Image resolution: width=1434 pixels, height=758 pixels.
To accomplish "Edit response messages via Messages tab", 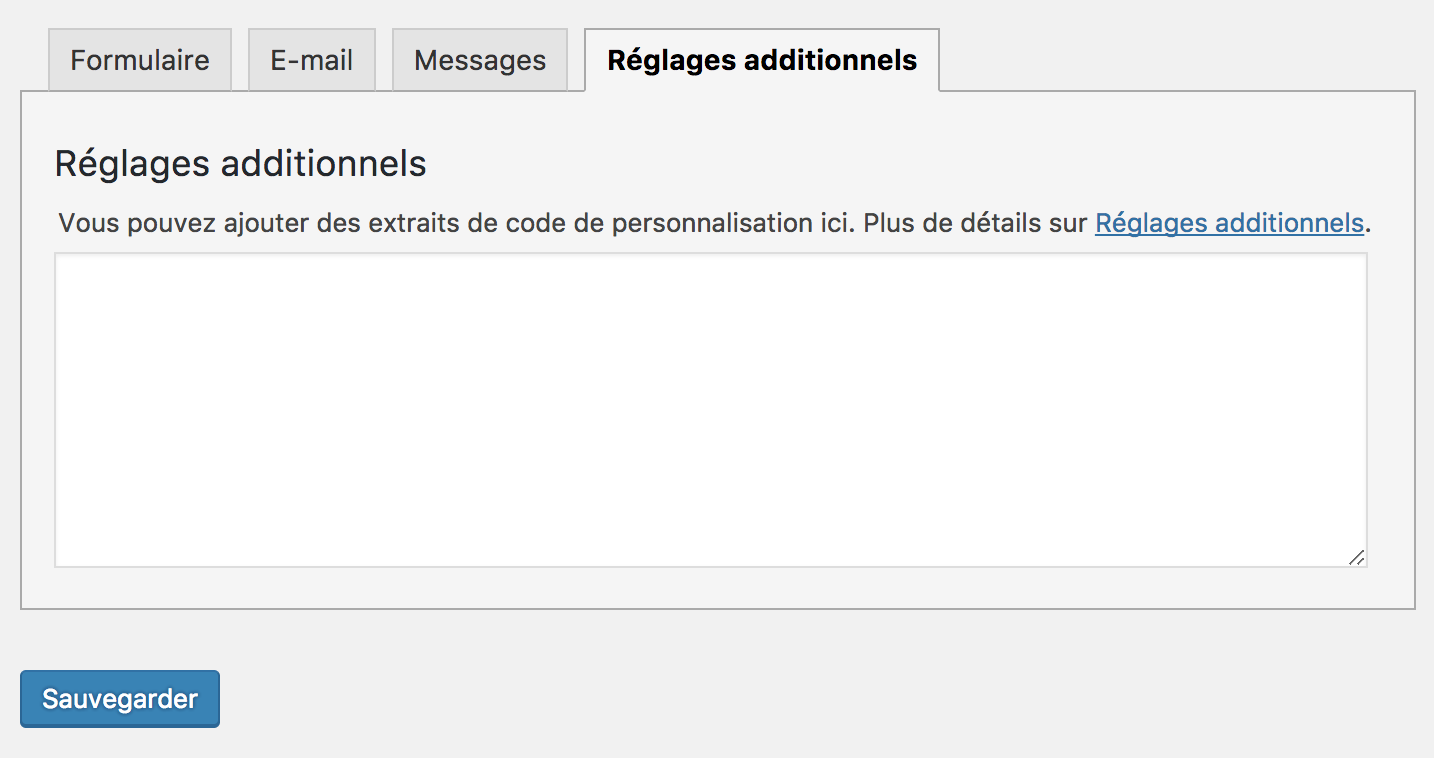I will pyautogui.click(x=480, y=59).
